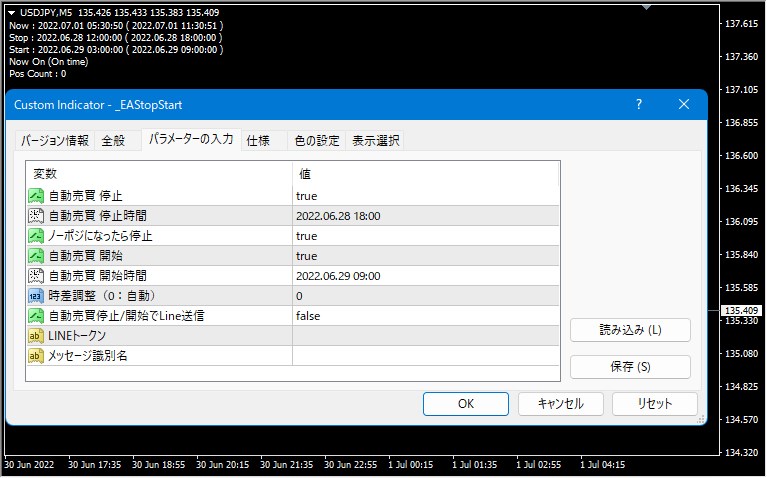Screen dimensions: 767x478
Task: Click the Pos Count : 0 chart text
Action: [x=38, y=74]
